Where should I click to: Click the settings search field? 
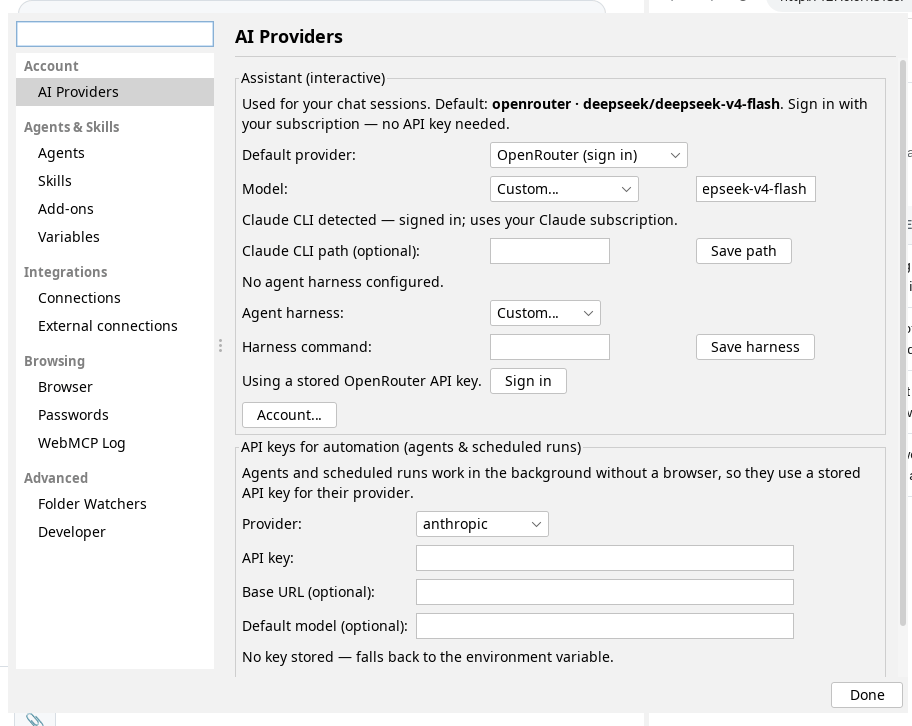click(115, 34)
